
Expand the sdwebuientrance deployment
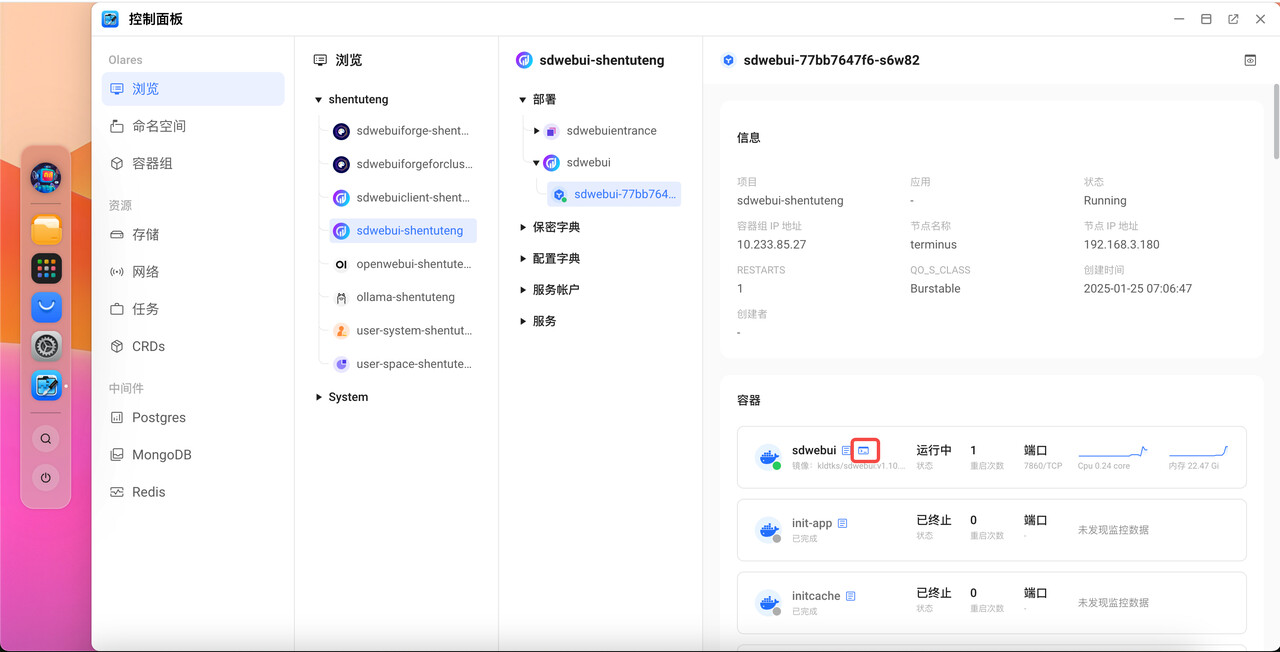coord(537,131)
